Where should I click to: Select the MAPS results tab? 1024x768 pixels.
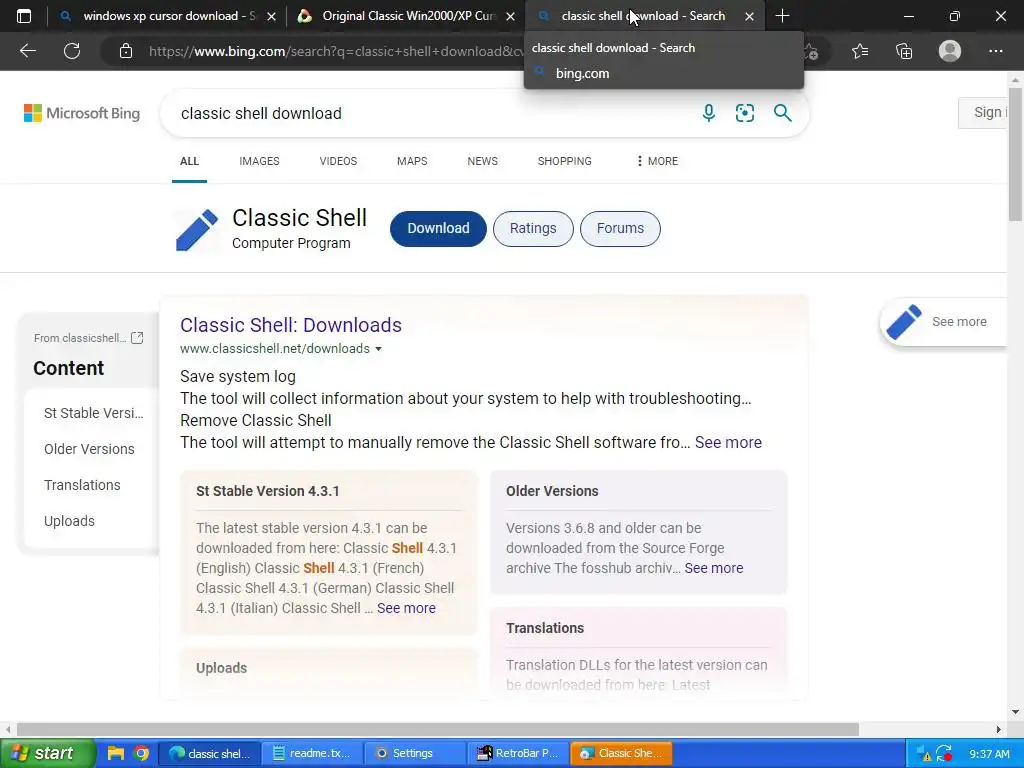[x=412, y=161]
